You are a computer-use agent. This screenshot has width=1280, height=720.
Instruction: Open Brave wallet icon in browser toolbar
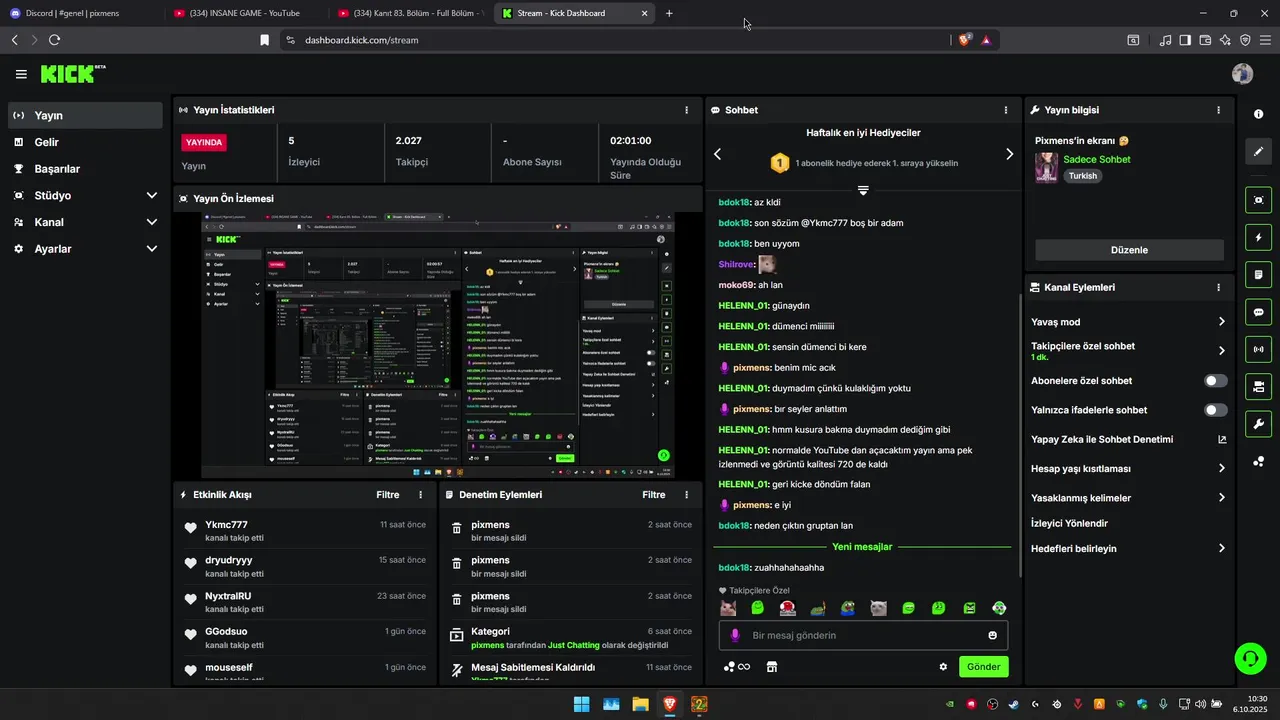(x=1205, y=40)
